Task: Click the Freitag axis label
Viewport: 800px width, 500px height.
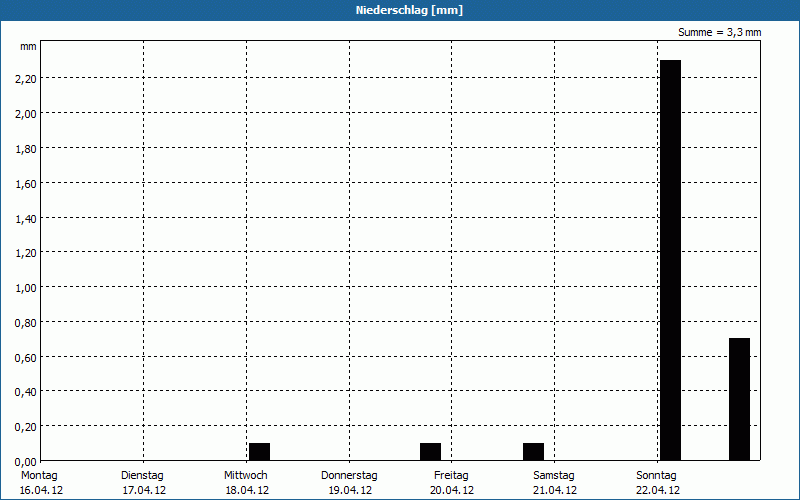Action: (451, 475)
